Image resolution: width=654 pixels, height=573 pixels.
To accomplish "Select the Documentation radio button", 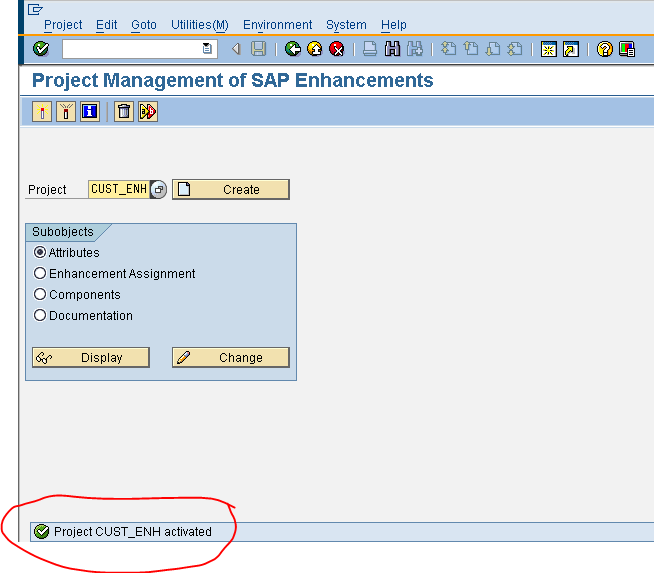I will (40, 315).
